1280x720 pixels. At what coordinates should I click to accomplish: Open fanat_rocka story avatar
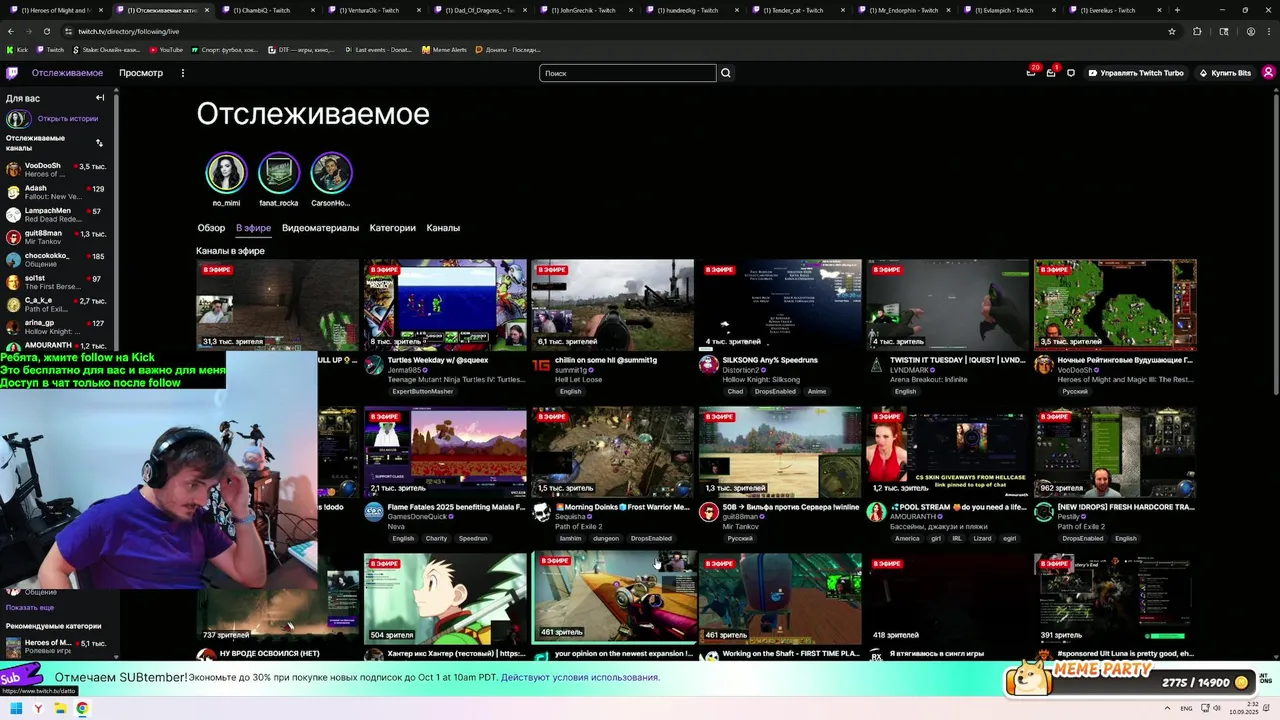click(278, 173)
